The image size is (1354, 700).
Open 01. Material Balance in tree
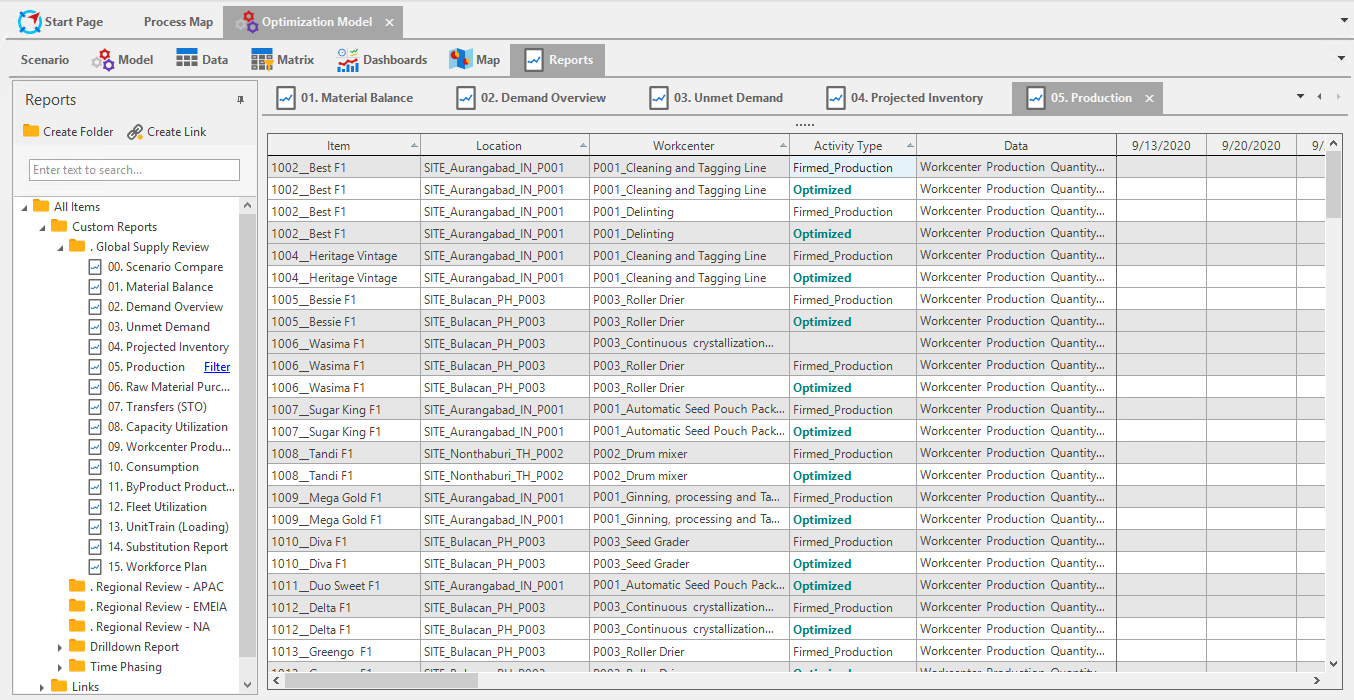151,287
